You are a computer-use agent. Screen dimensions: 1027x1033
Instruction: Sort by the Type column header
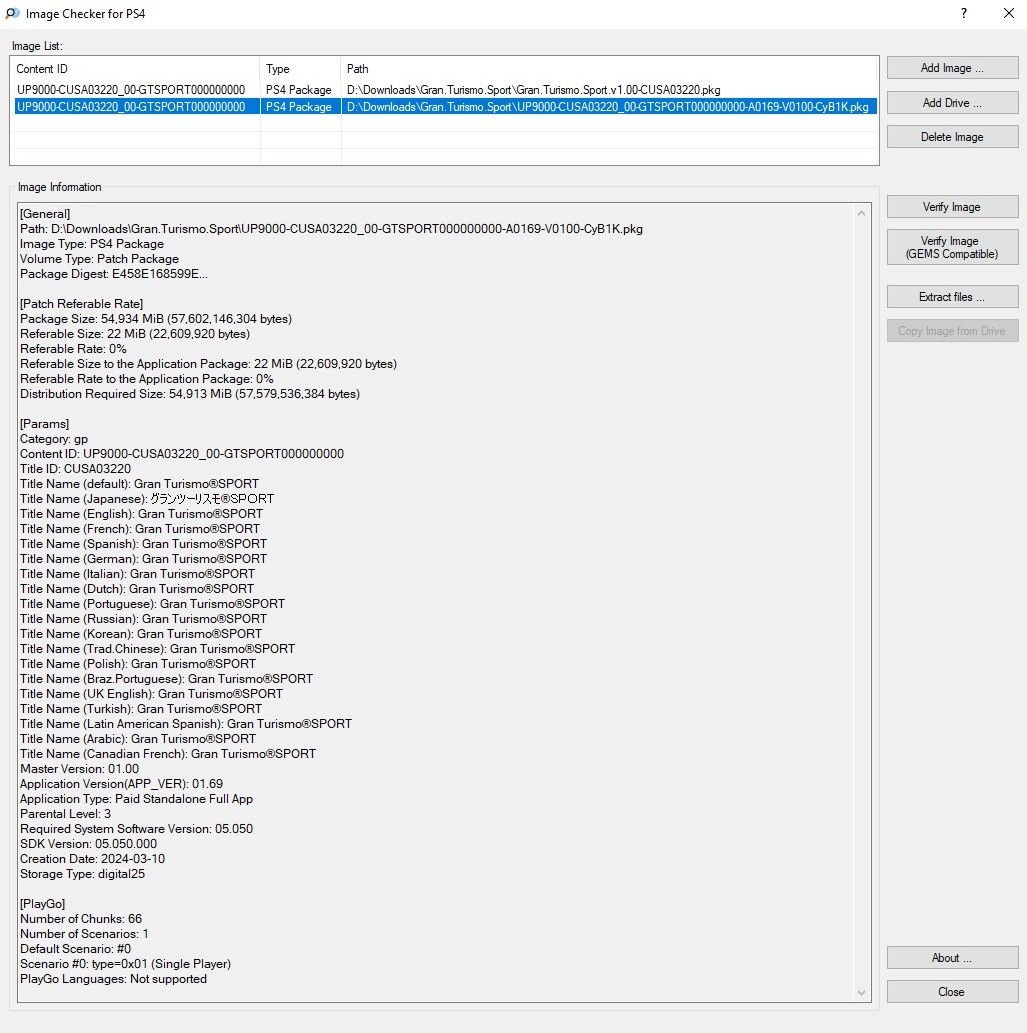click(300, 69)
